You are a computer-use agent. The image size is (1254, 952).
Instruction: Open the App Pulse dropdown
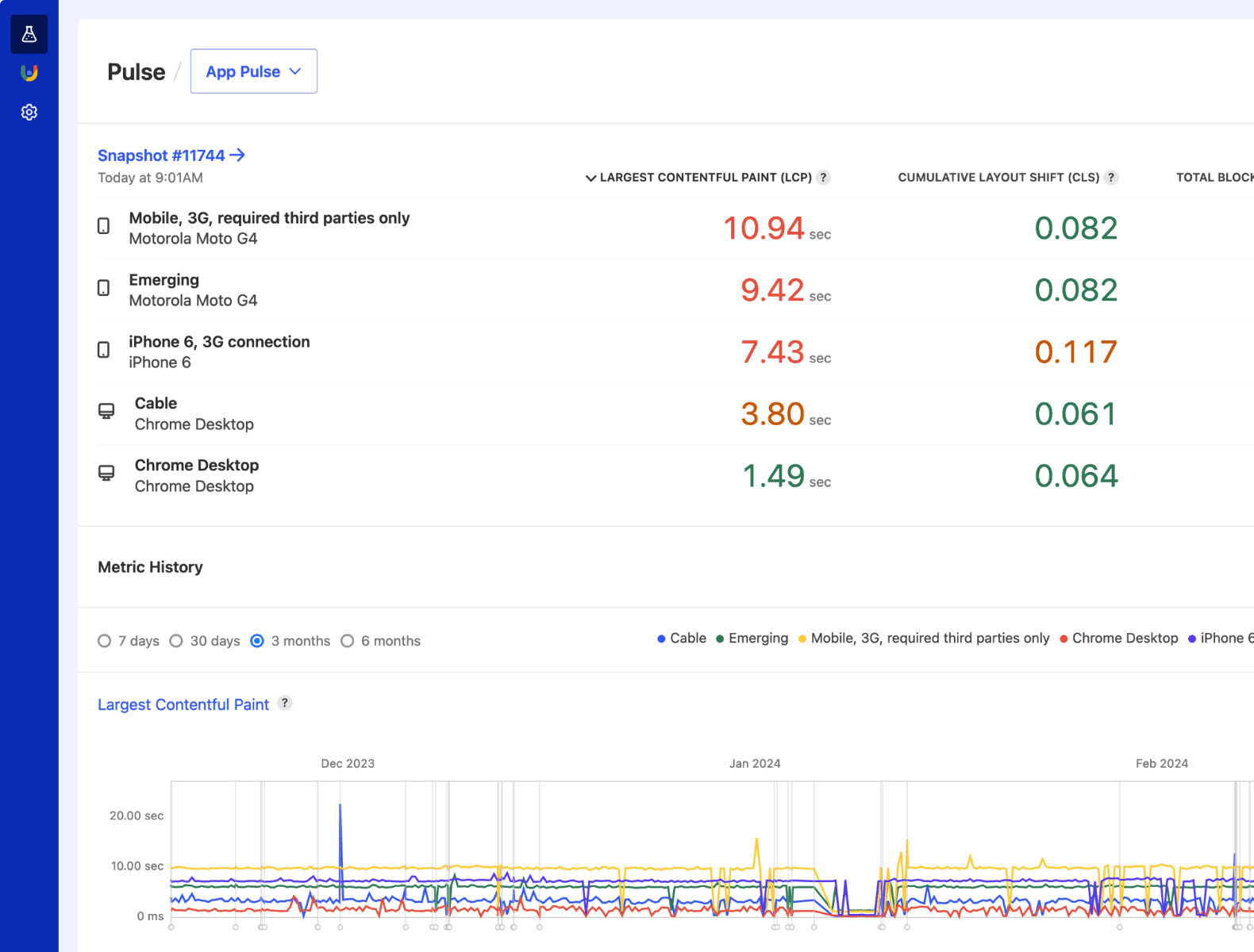pos(253,71)
